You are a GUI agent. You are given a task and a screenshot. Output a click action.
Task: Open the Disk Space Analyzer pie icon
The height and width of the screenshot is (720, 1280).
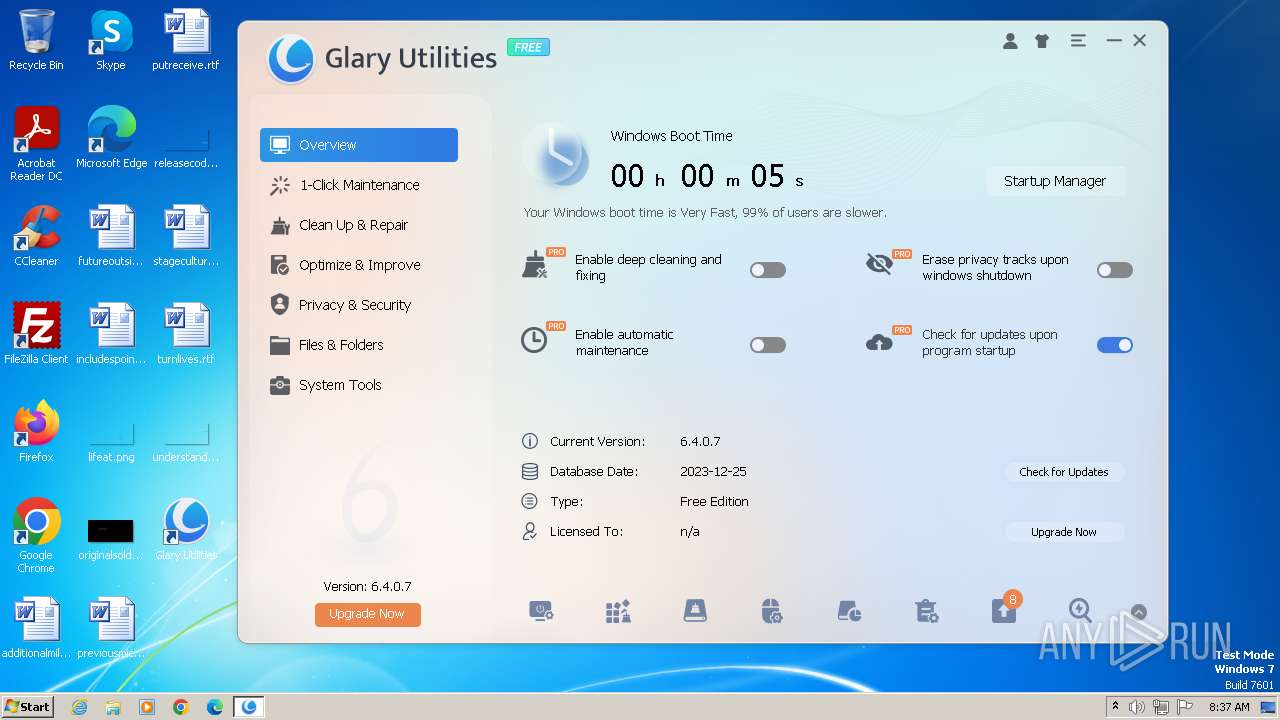click(x=849, y=611)
